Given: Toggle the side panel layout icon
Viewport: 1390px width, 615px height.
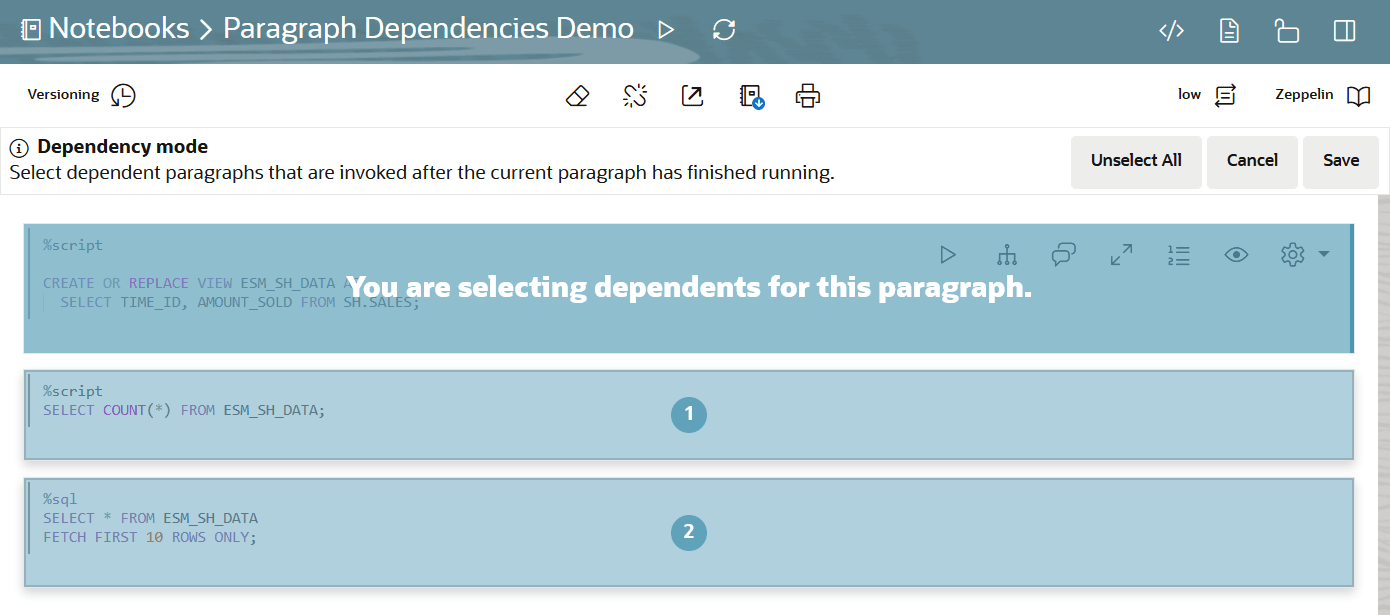Looking at the screenshot, I should pos(1345,31).
